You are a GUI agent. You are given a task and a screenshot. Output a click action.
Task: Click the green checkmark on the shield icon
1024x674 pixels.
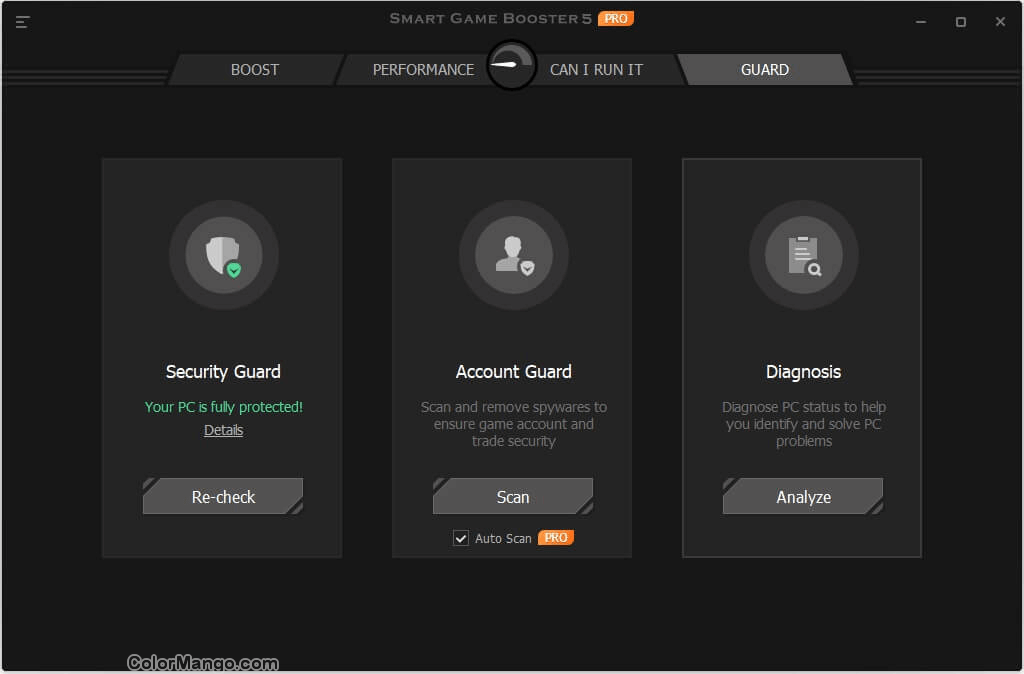coord(235,271)
